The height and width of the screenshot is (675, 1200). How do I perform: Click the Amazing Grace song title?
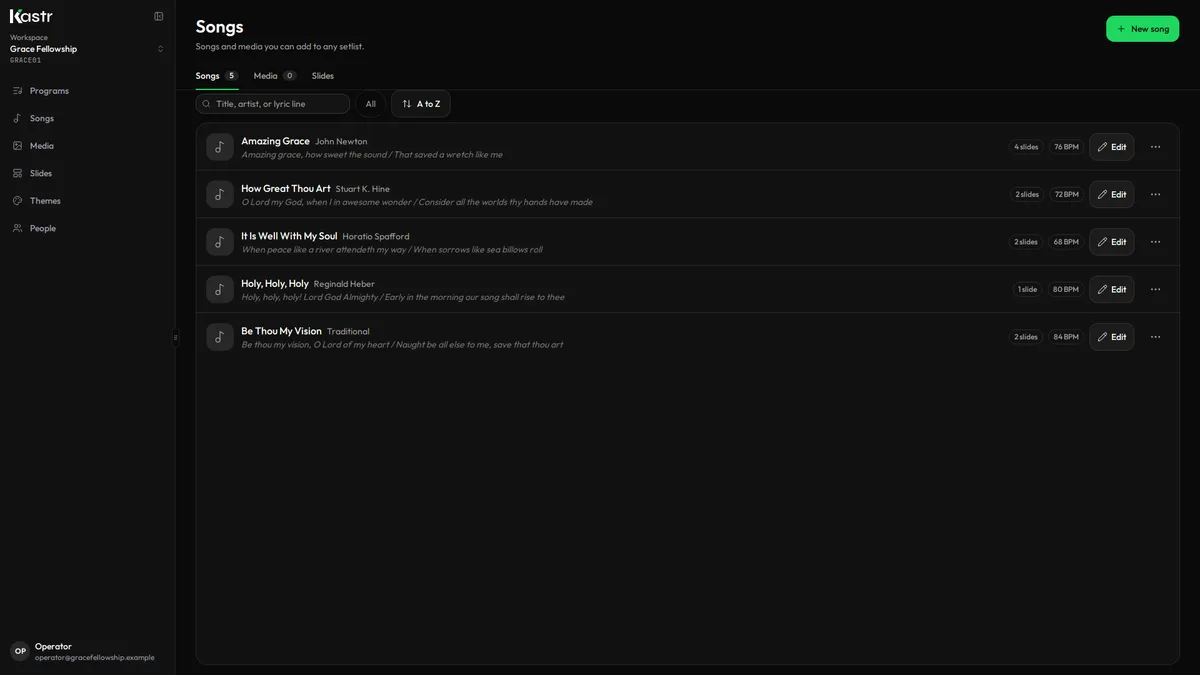click(x=275, y=141)
